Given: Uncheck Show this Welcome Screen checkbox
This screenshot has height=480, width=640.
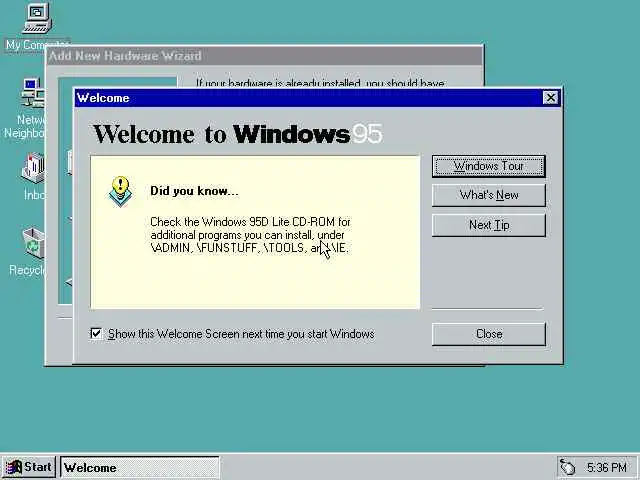Looking at the screenshot, I should tap(96, 333).
